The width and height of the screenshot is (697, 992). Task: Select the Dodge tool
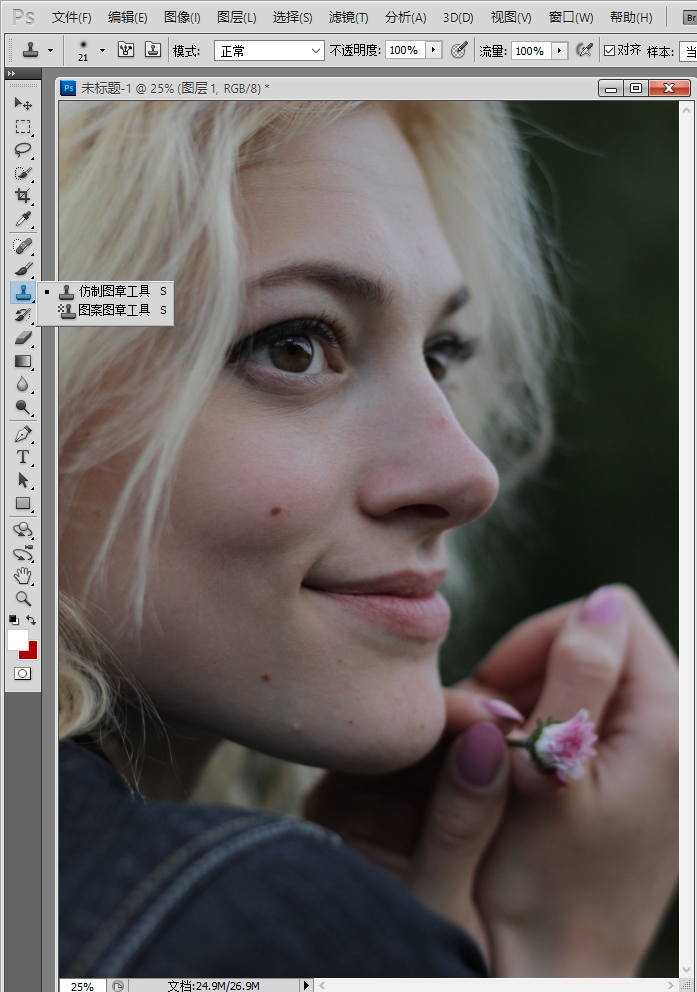pyautogui.click(x=23, y=407)
